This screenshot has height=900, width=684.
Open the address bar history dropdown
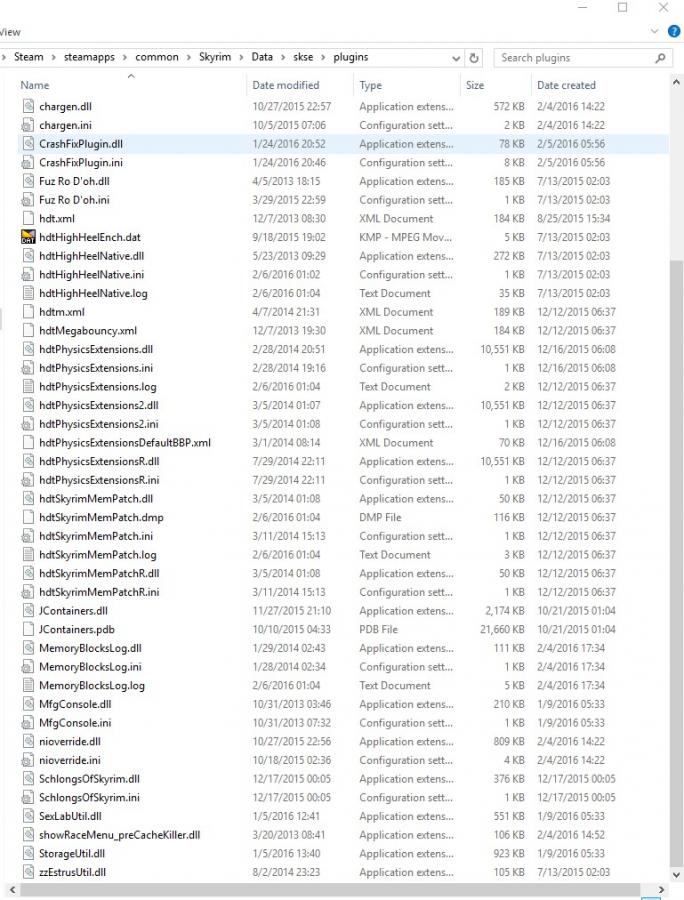[456, 59]
